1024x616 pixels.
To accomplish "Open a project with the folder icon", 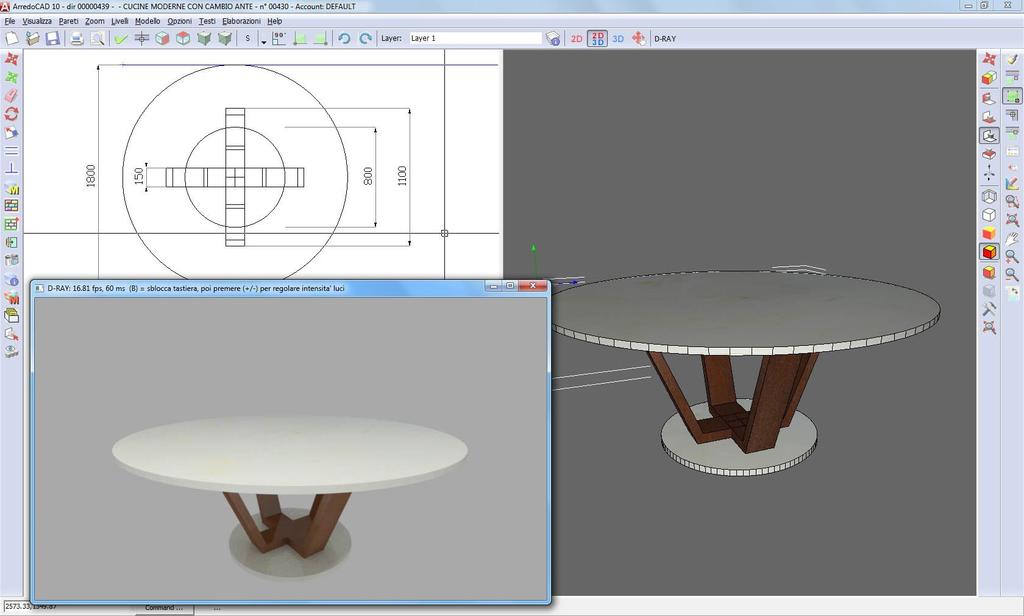I will [x=33, y=39].
